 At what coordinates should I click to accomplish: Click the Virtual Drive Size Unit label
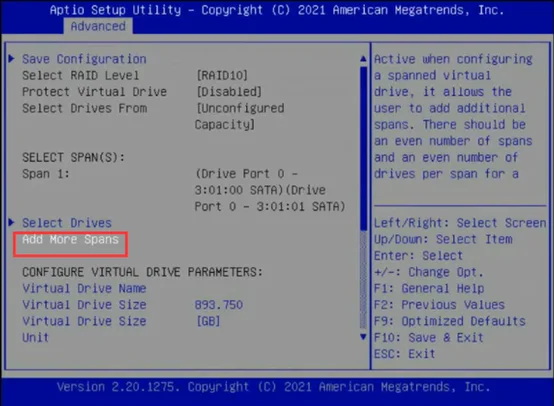[84, 329]
